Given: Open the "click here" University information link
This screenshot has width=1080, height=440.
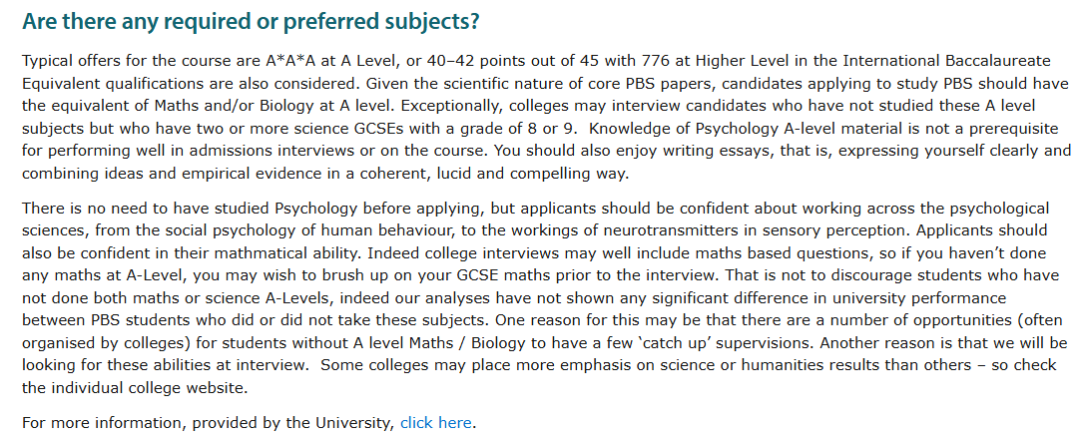Looking at the screenshot, I should pyautogui.click(x=436, y=422).
